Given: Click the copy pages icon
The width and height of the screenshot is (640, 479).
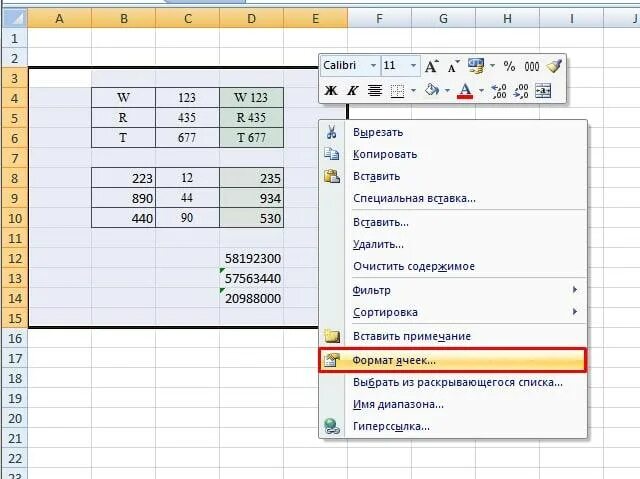Looking at the screenshot, I should tap(331, 154).
